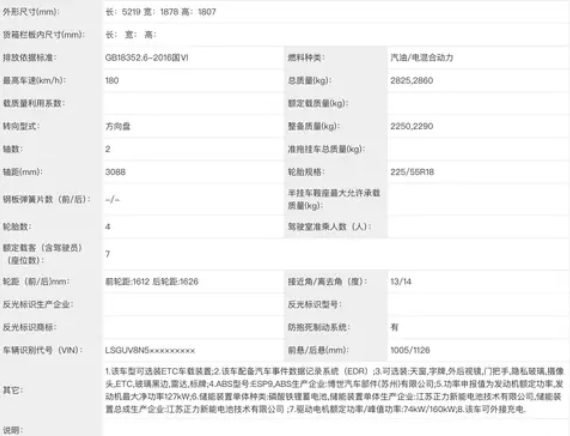Select the 额定载客 (含驾驶员) label
The height and width of the screenshot is (436, 570).
42,254
